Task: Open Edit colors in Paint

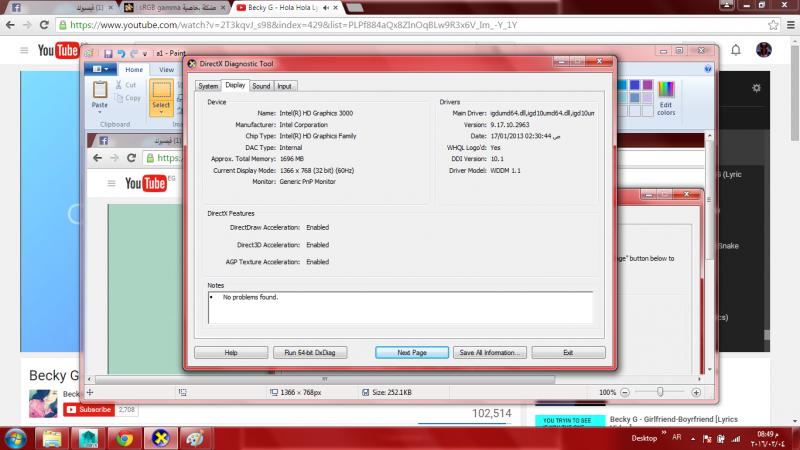Action: pos(666,98)
